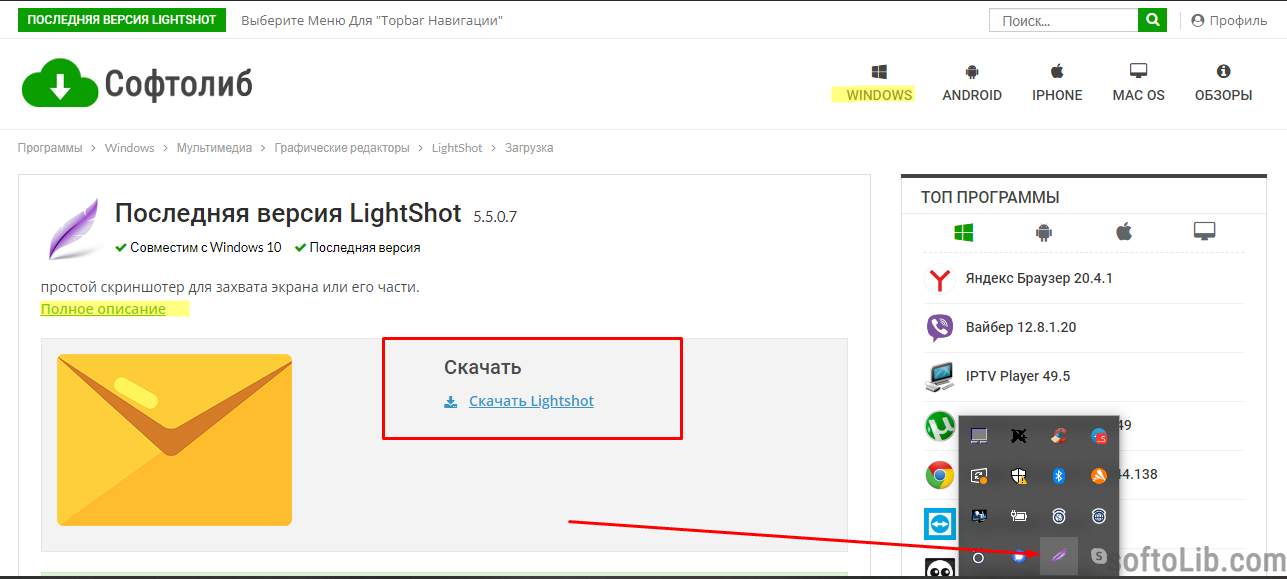
Task: Focus the Поиск search field
Action: coord(1064,20)
